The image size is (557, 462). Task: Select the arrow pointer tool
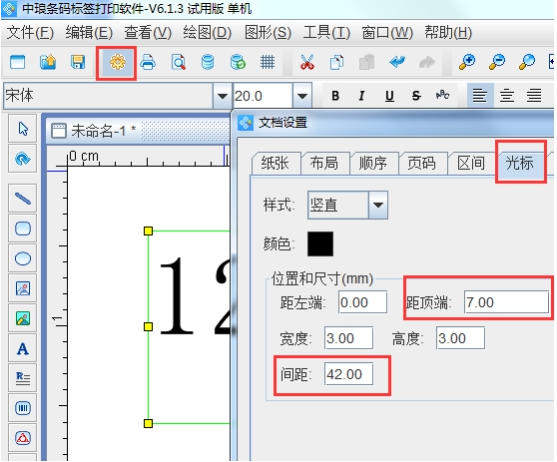(x=23, y=129)
